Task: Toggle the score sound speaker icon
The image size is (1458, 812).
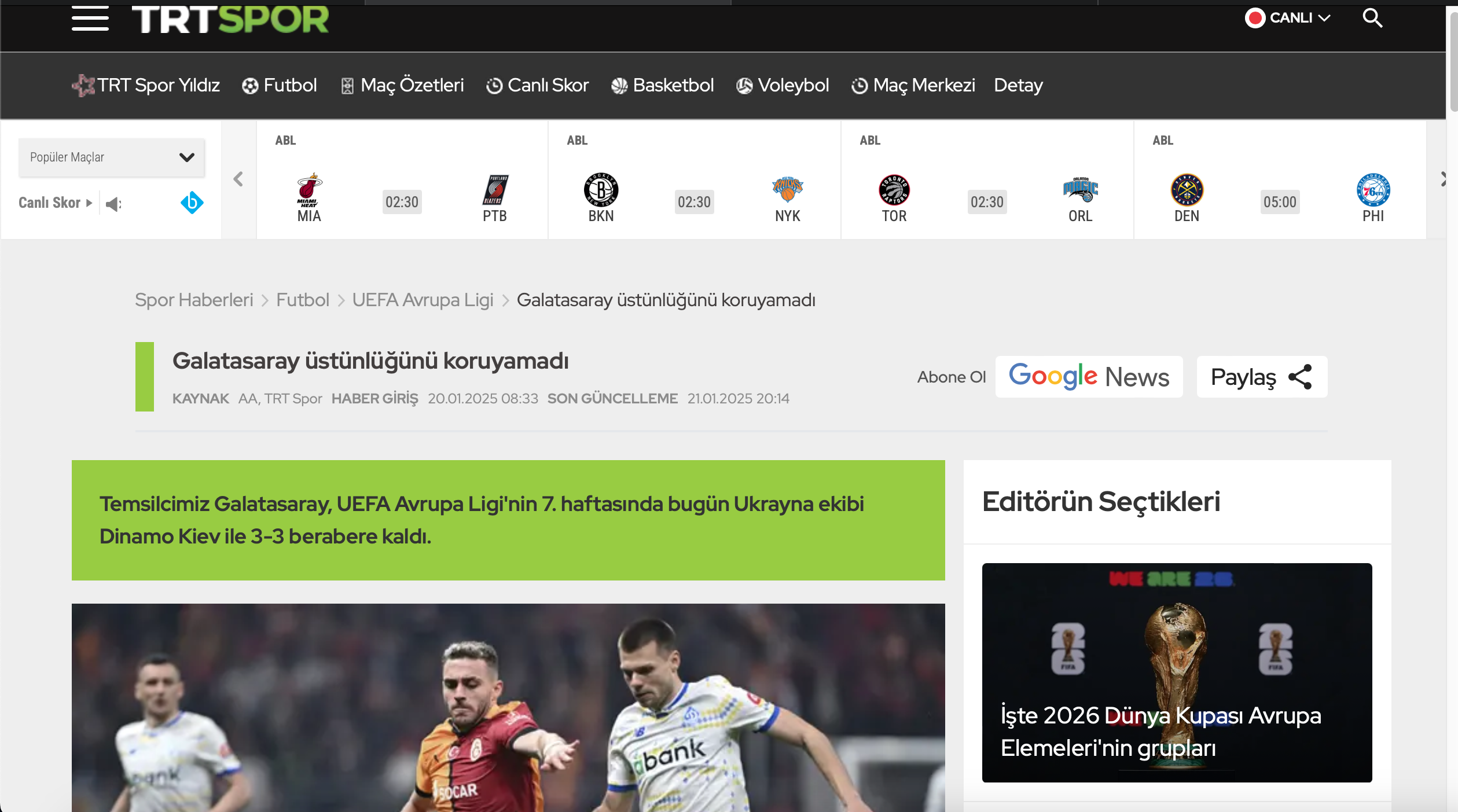Action: click(x=113, y=203)
